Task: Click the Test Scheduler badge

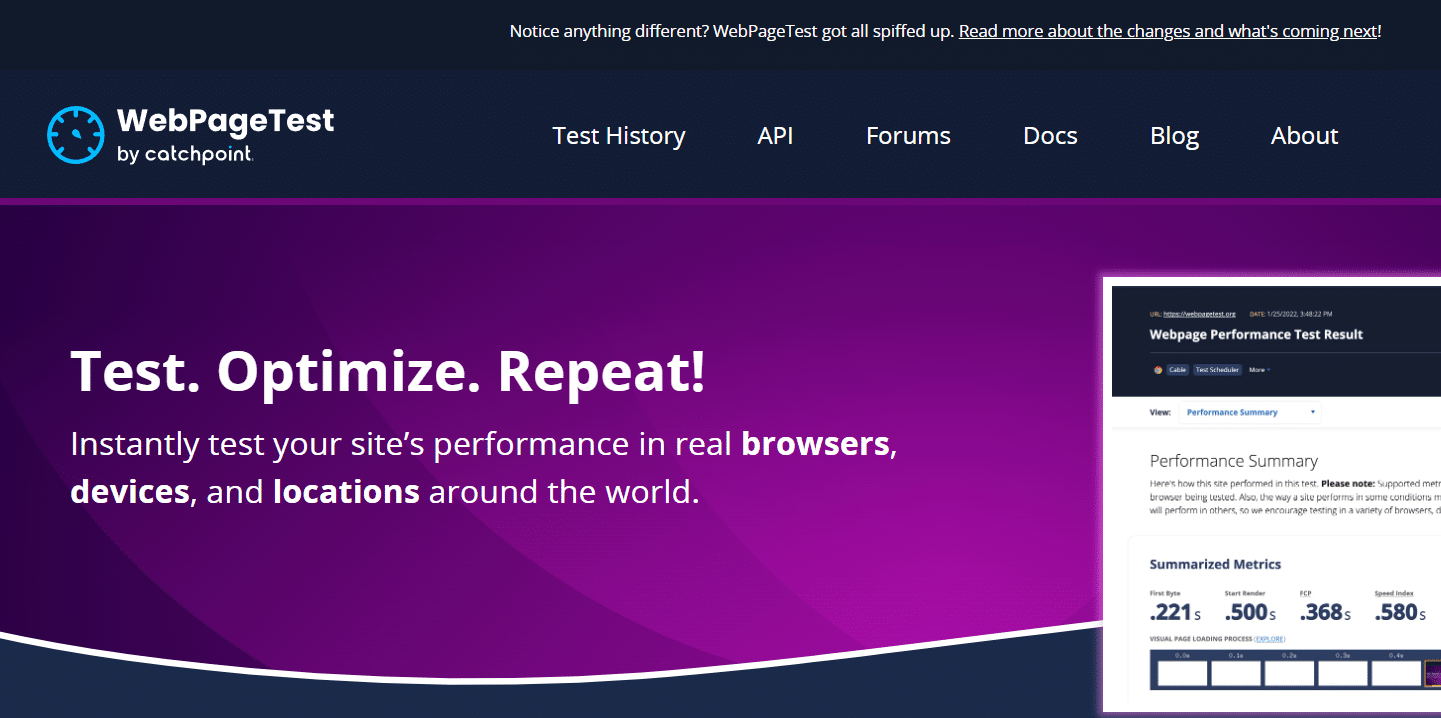Action: [x=1218, y=370]
